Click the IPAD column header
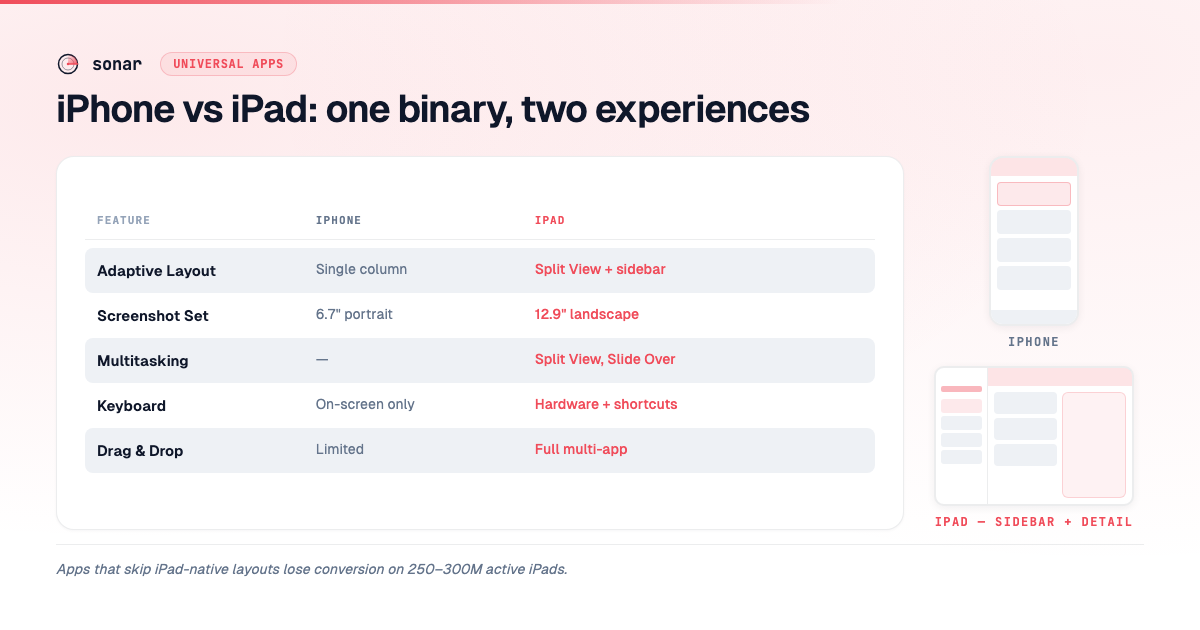Viewport: 1200px width, 630px height. click(550, 220)
